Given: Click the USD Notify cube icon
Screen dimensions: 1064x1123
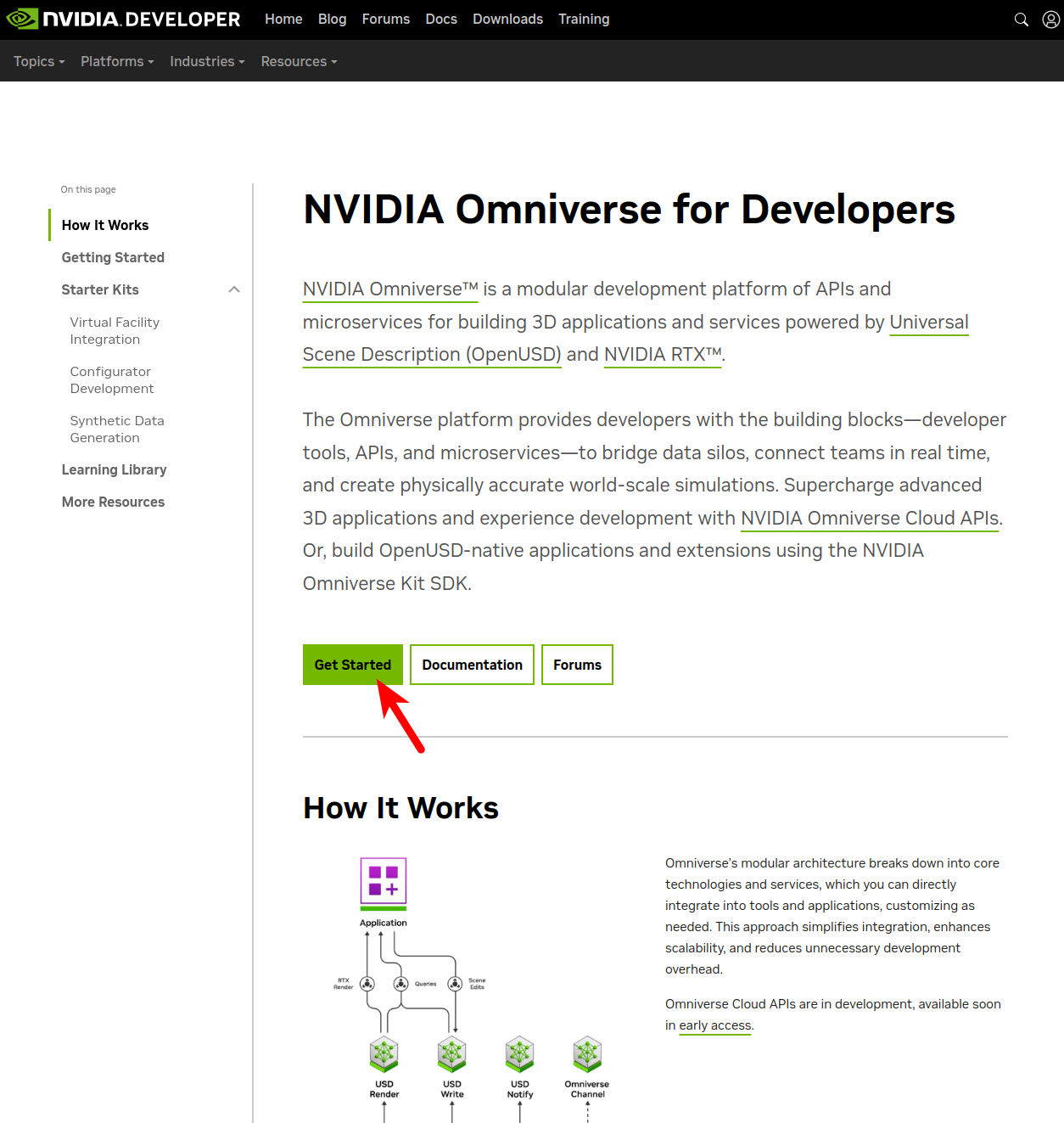Looking at the screenshot, I should click(519, 1055).
